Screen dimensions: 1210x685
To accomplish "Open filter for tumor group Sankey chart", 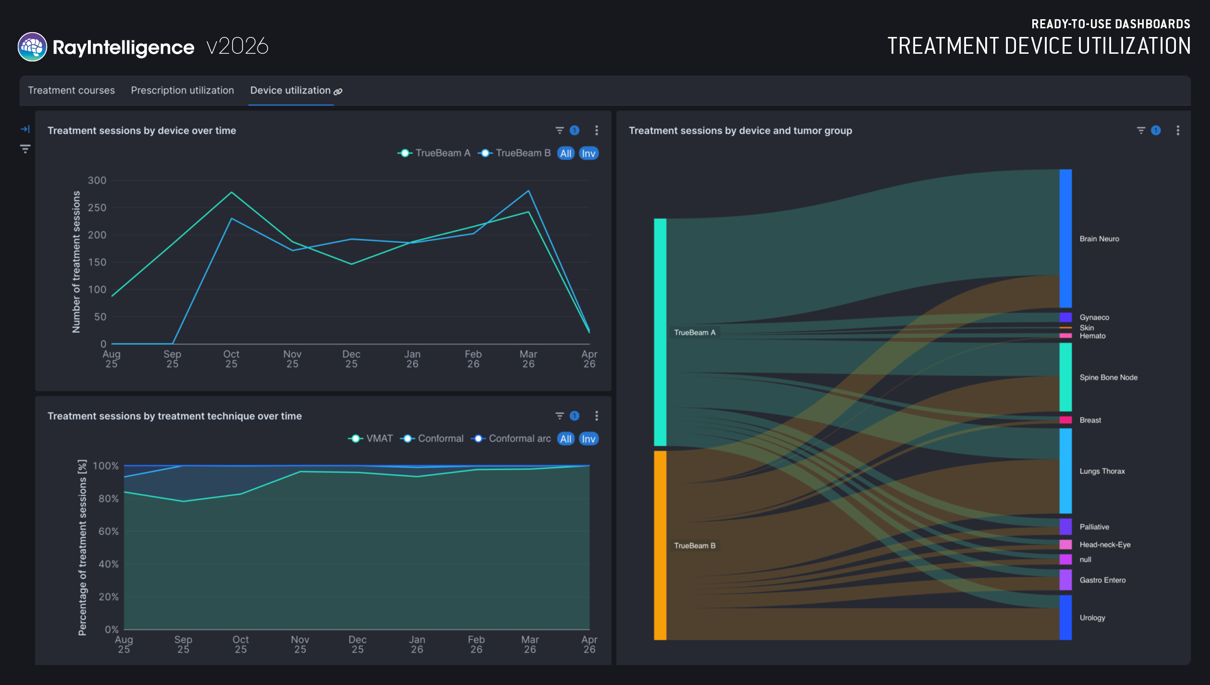I will (x=1141, y=131).
